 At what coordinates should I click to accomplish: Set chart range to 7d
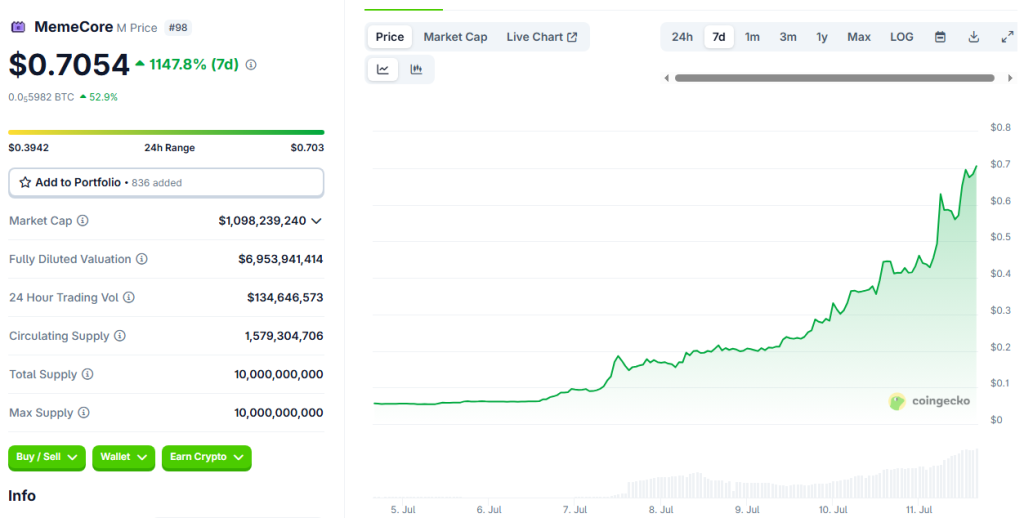[x=719, y=37]
